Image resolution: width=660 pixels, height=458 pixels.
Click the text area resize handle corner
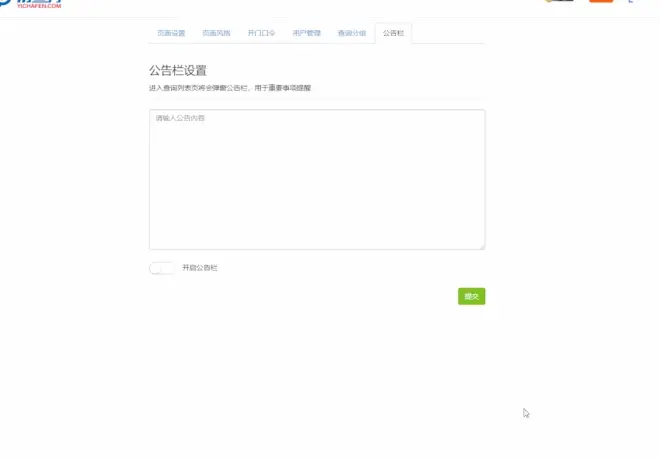point(482,246)
